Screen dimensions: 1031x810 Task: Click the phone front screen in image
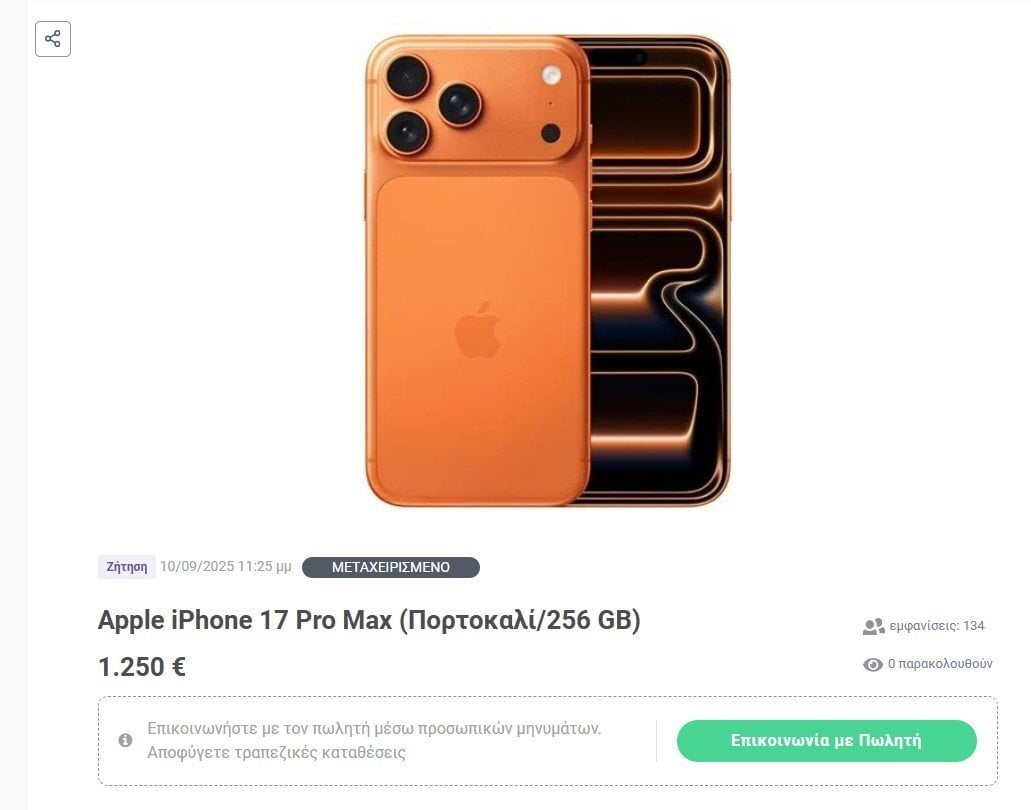pyautogui.click(x=658, y=271)
